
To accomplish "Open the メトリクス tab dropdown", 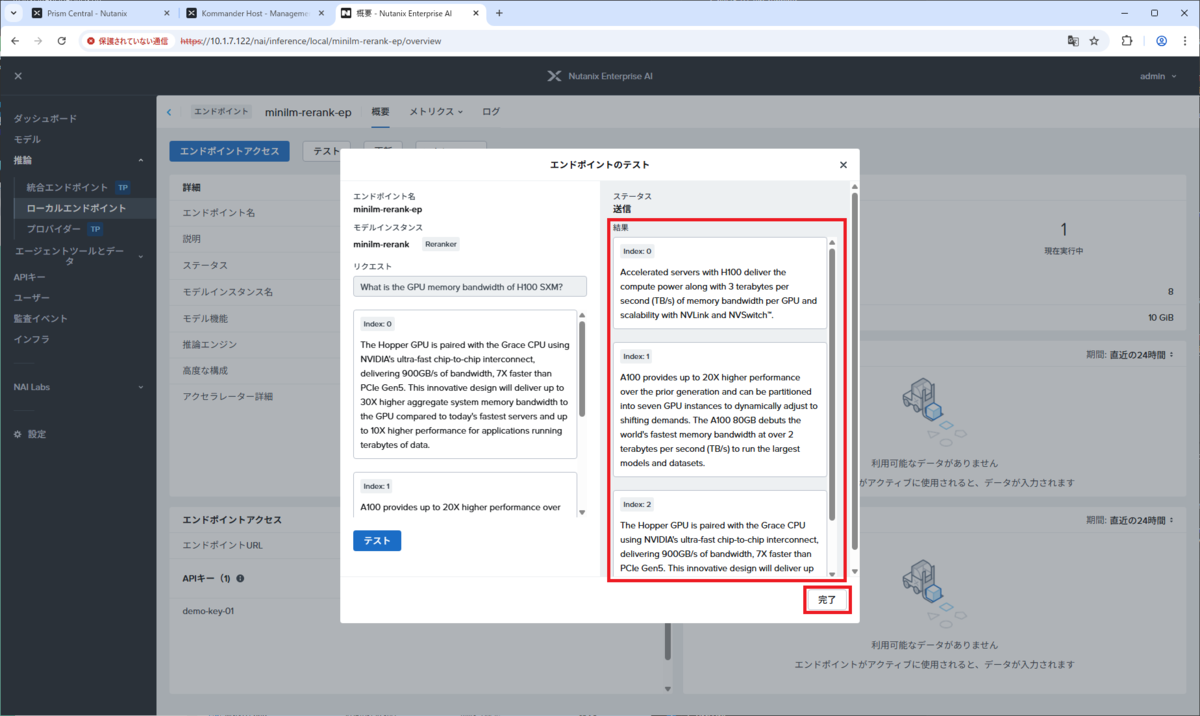I will point(436,112).
